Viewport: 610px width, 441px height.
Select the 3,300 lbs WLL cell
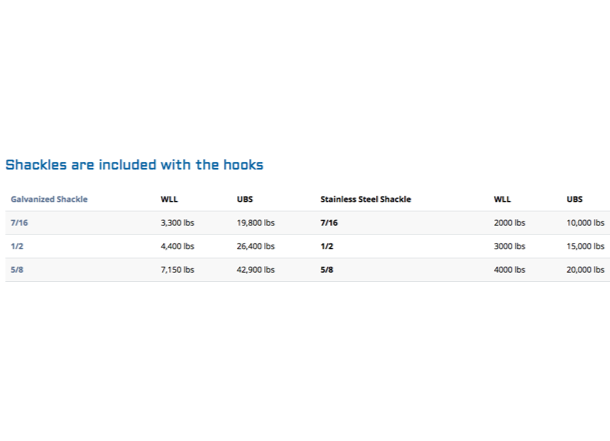[177, 223]
